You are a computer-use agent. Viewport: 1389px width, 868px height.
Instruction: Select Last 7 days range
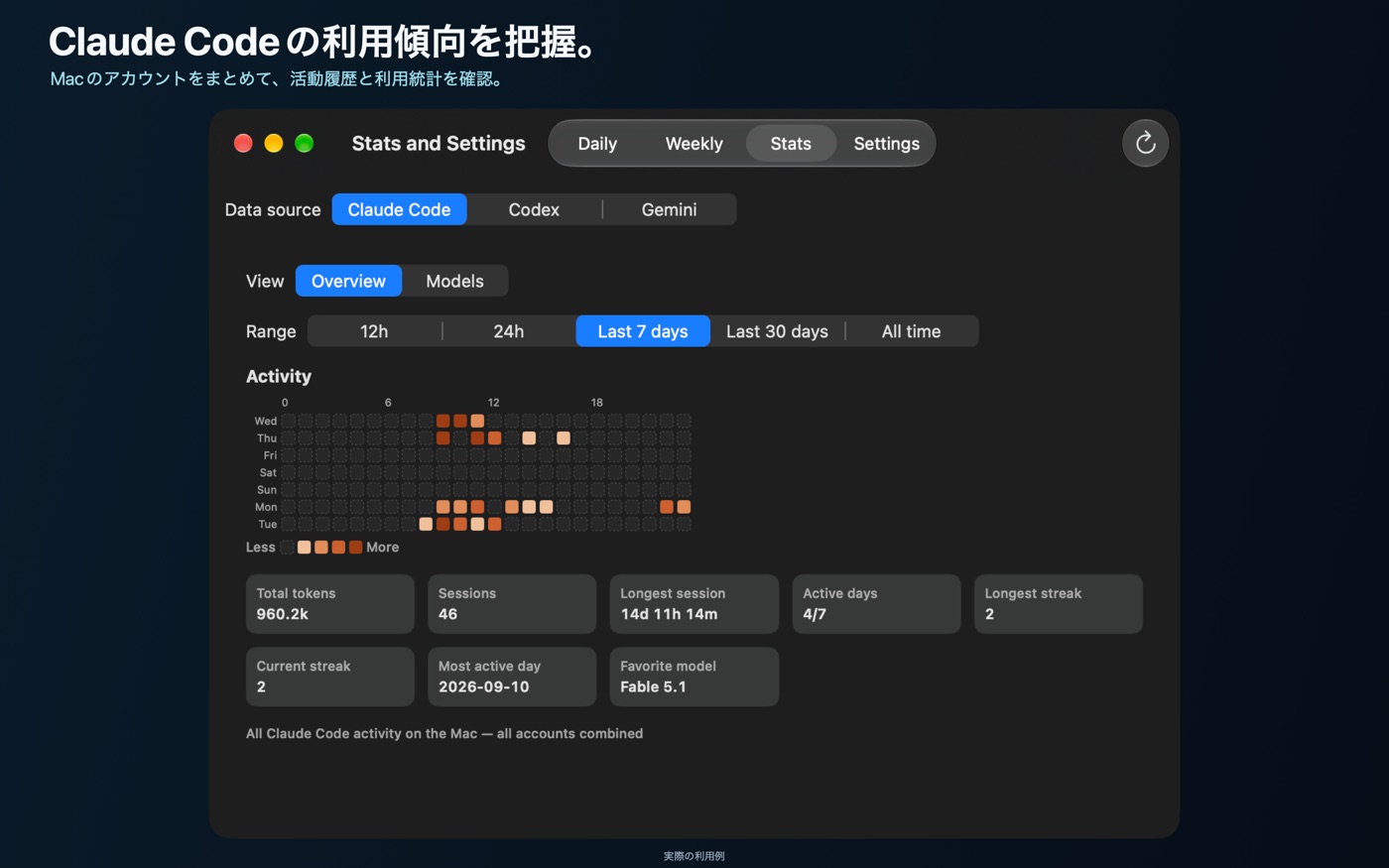coord(643,331)
